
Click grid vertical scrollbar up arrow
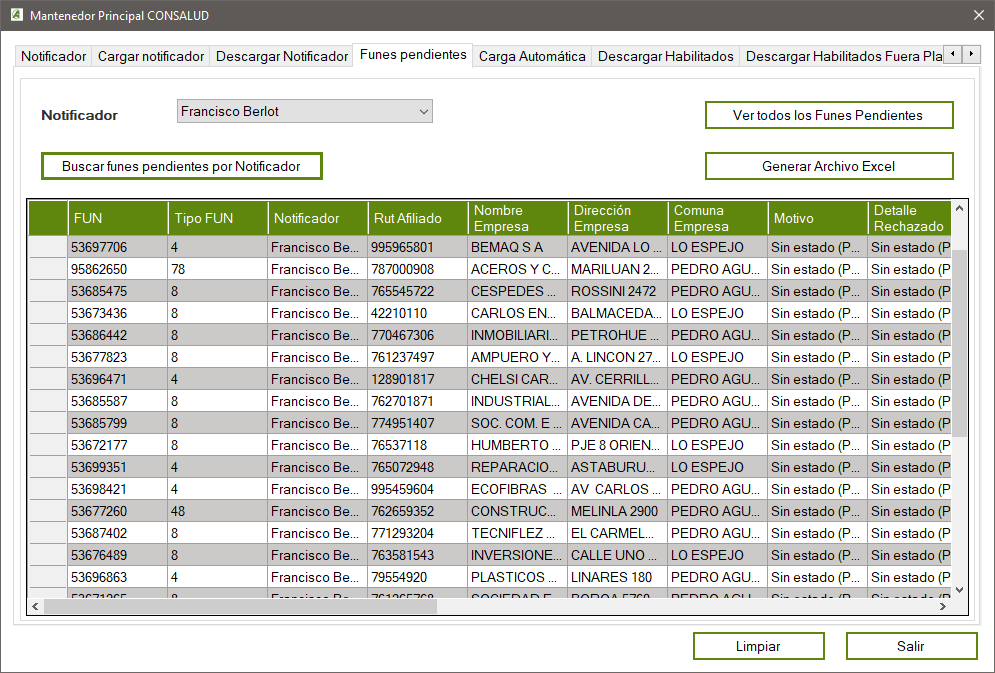coord(960,210)
